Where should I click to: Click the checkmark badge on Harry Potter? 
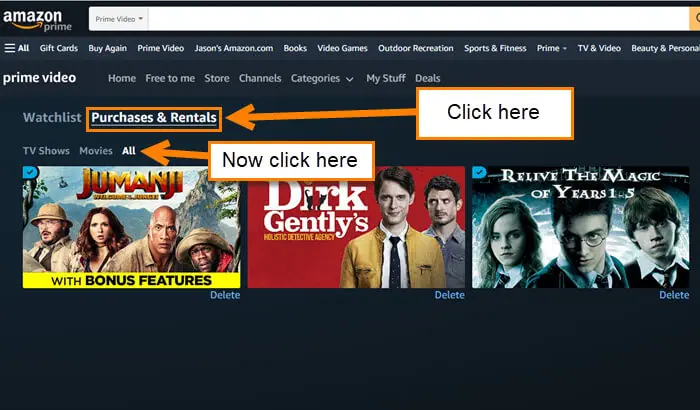click(x=479, y=172)
